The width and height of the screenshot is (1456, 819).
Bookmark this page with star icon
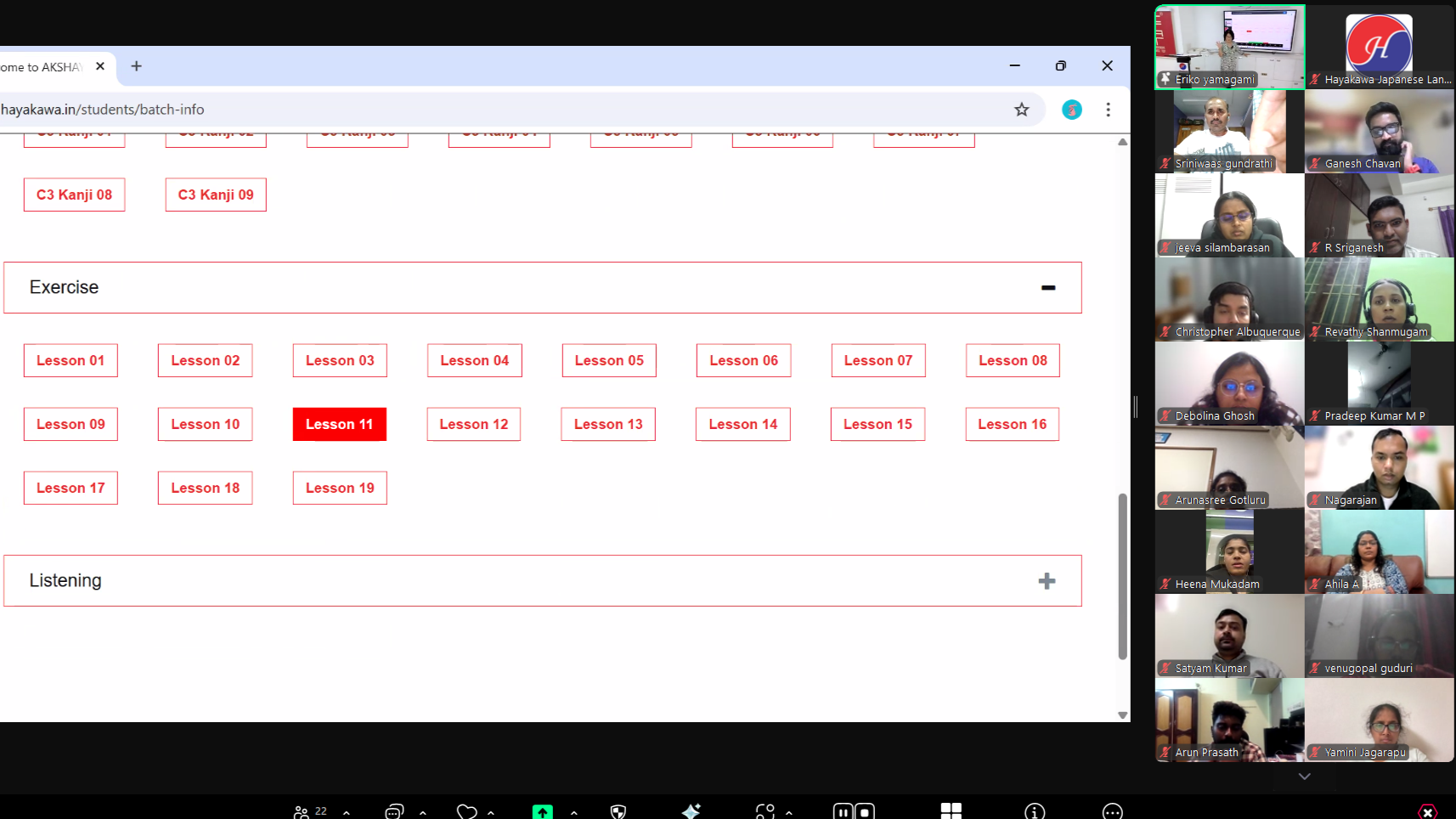point(1021,110)
